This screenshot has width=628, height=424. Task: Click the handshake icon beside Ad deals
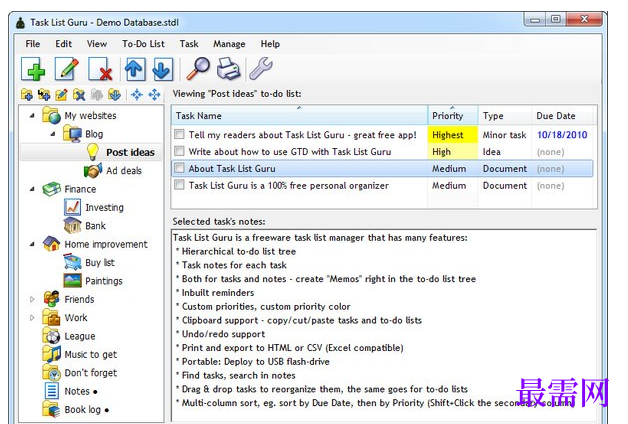[93, 171]
